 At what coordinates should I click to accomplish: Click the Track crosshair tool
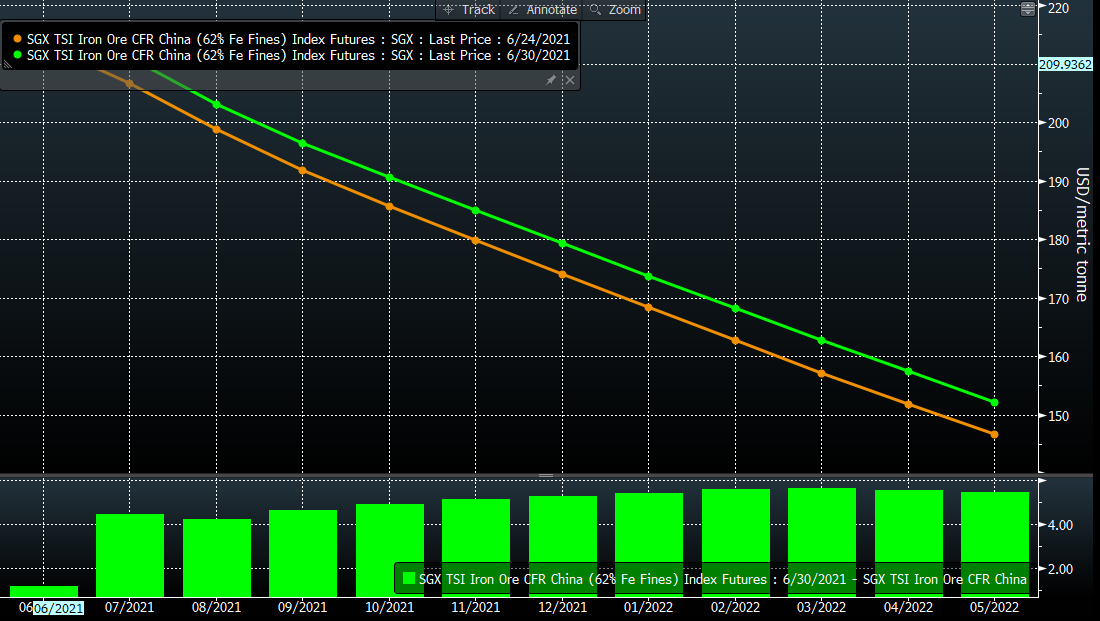[469, 9]
